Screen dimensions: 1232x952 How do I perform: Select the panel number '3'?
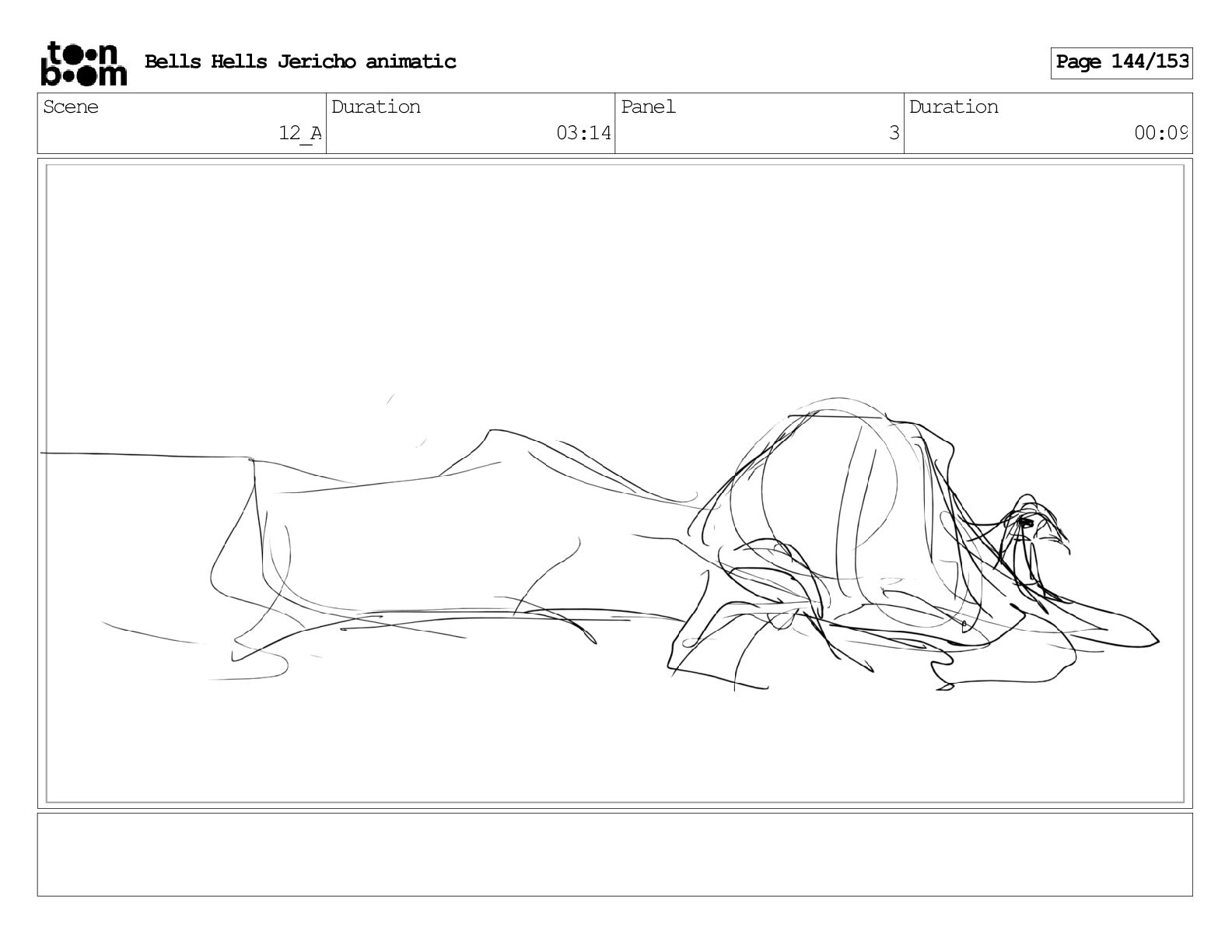coord(894,134)
